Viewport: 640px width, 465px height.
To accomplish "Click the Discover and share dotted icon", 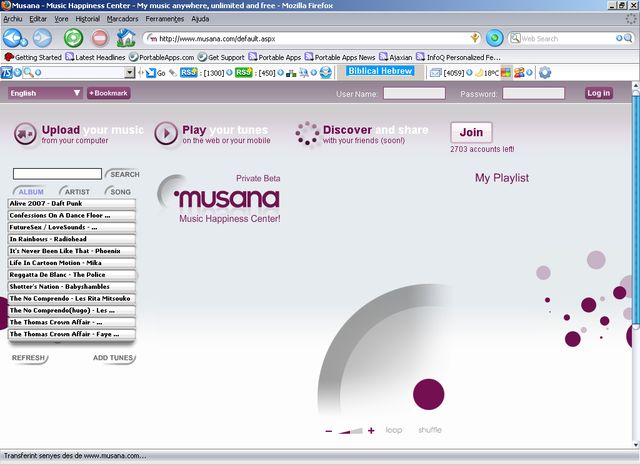I will pyautogui.click(x=307, y=133).
